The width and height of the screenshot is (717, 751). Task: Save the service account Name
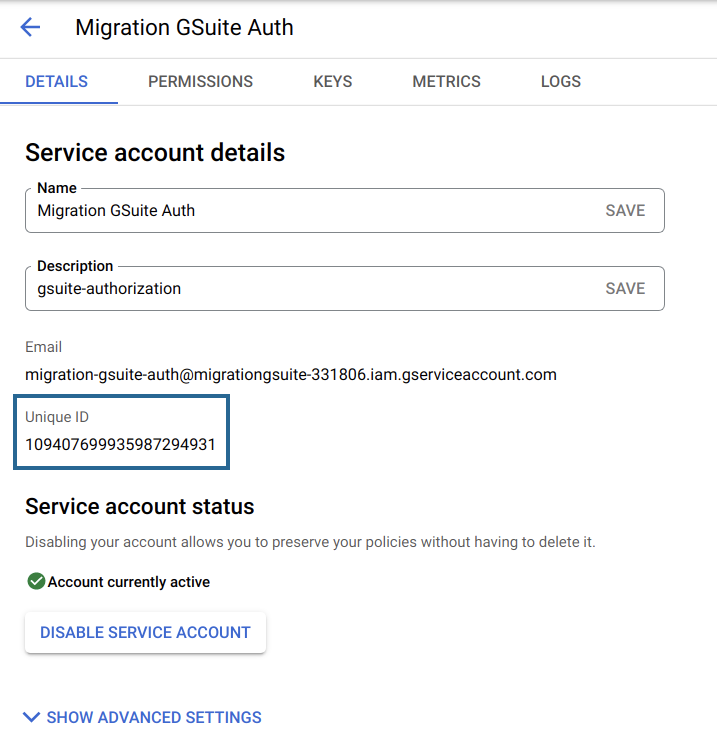point(625,211)
